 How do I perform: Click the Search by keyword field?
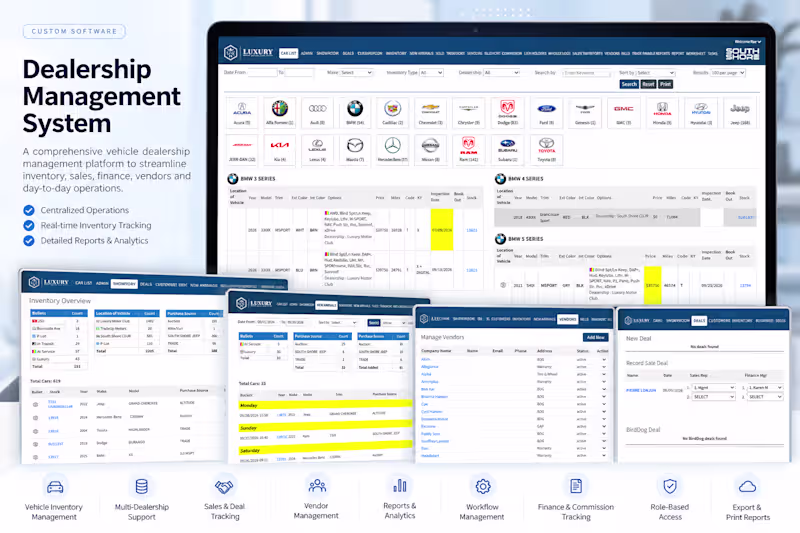tap(586, 73)
